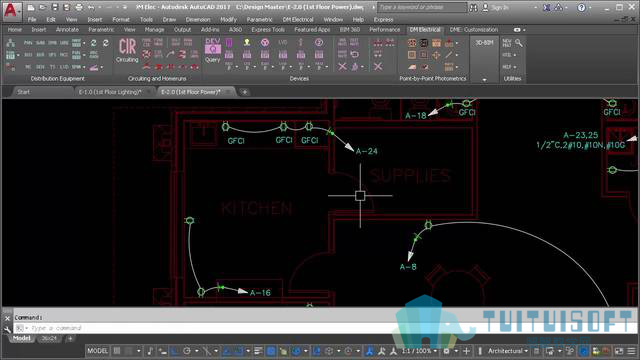Screen dimensions: 640x360
Task: Switch to the Express Tools ribbon tab
Action: 268,30
